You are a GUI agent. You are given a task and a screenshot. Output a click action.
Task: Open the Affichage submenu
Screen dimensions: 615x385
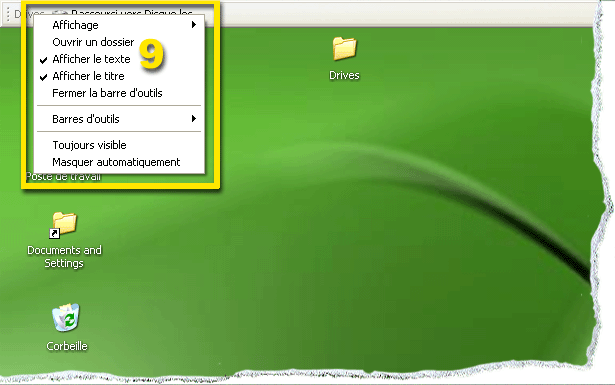click(x=119, y=25)
